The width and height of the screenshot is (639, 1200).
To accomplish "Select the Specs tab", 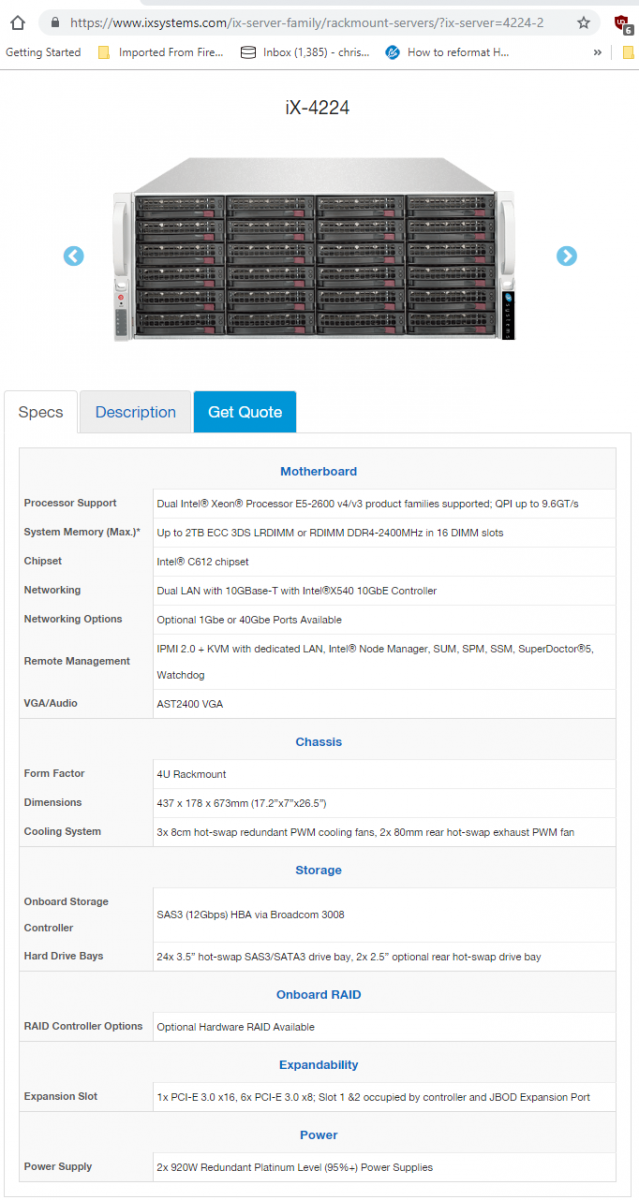I will (41, 412).
